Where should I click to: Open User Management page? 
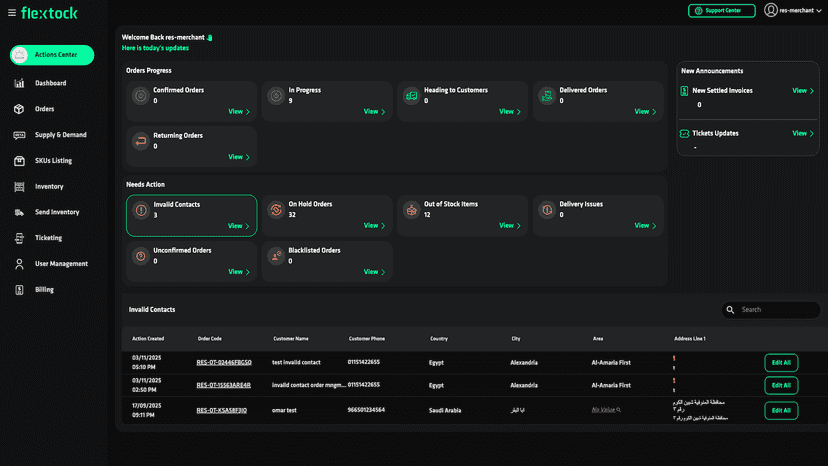coord(61,264)
